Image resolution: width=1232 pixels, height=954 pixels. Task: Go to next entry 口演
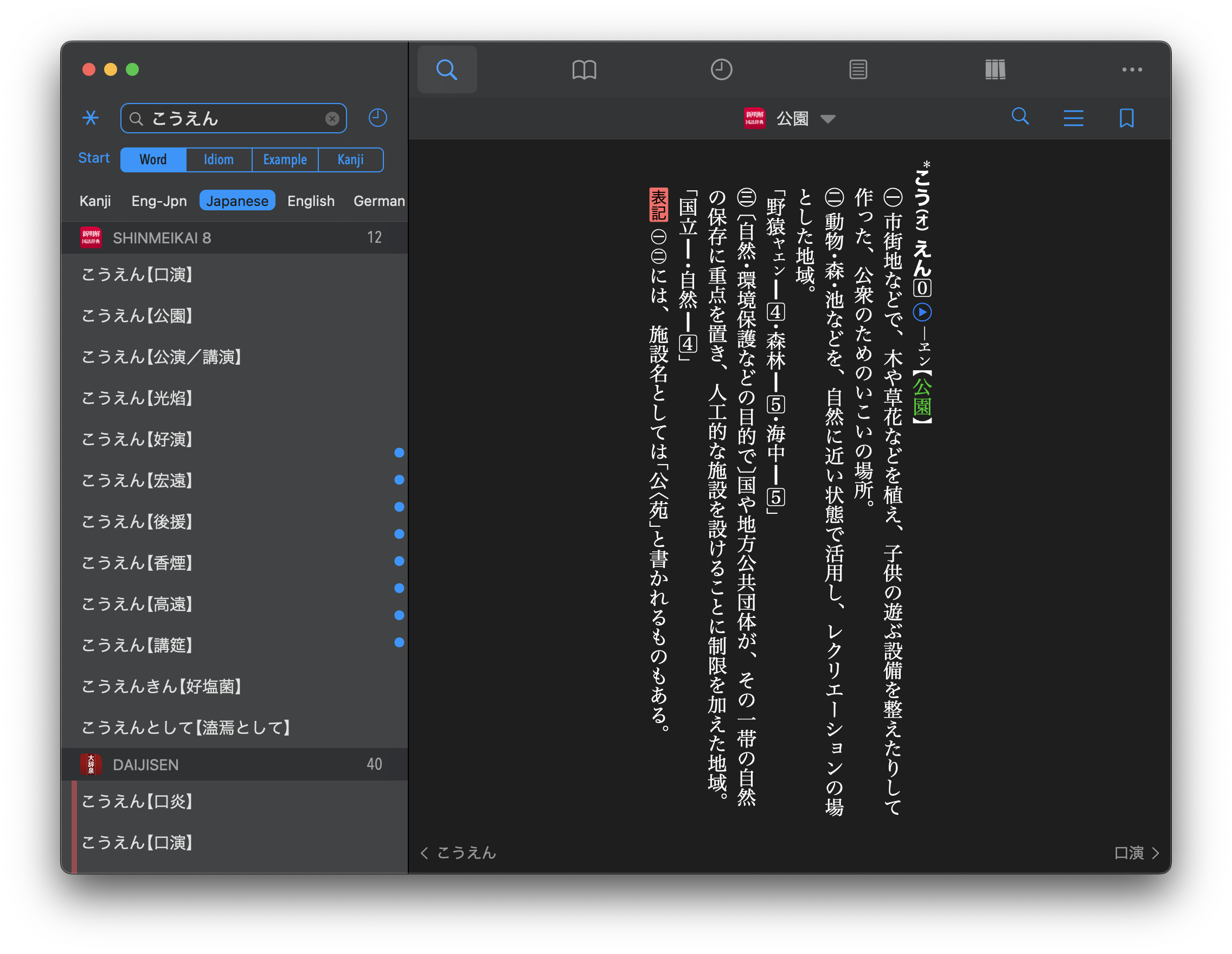(1136, 853)
